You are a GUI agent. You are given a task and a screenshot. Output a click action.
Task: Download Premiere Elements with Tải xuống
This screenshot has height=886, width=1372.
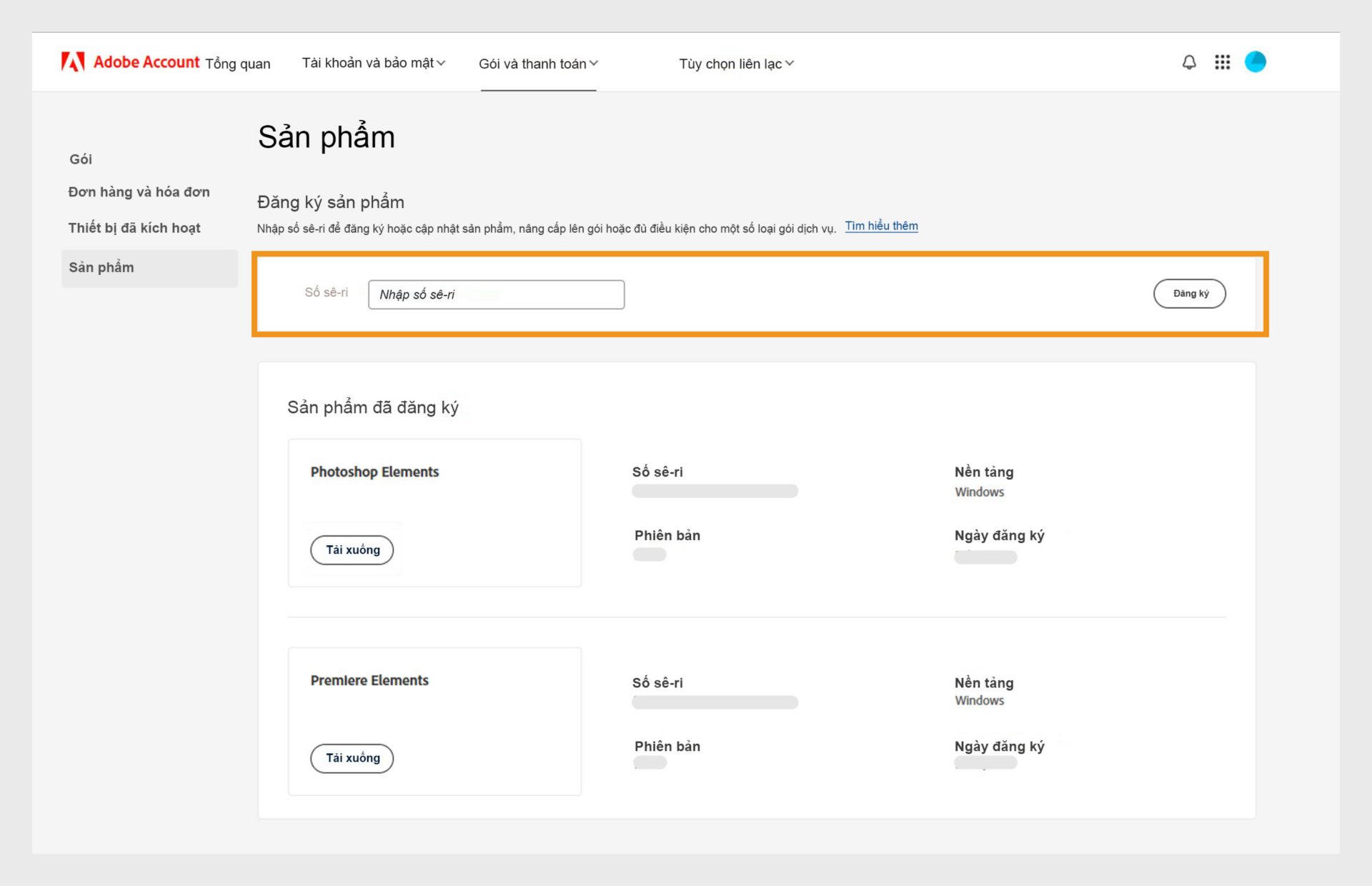352,758
